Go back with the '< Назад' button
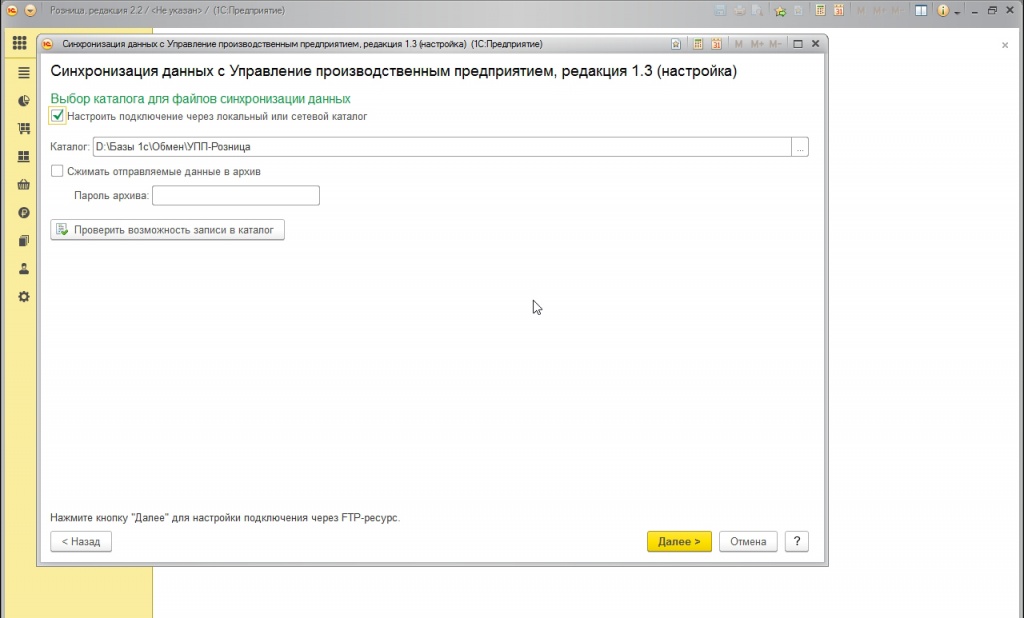Viewport: 1024px width, 618px height. click(81, 541)
